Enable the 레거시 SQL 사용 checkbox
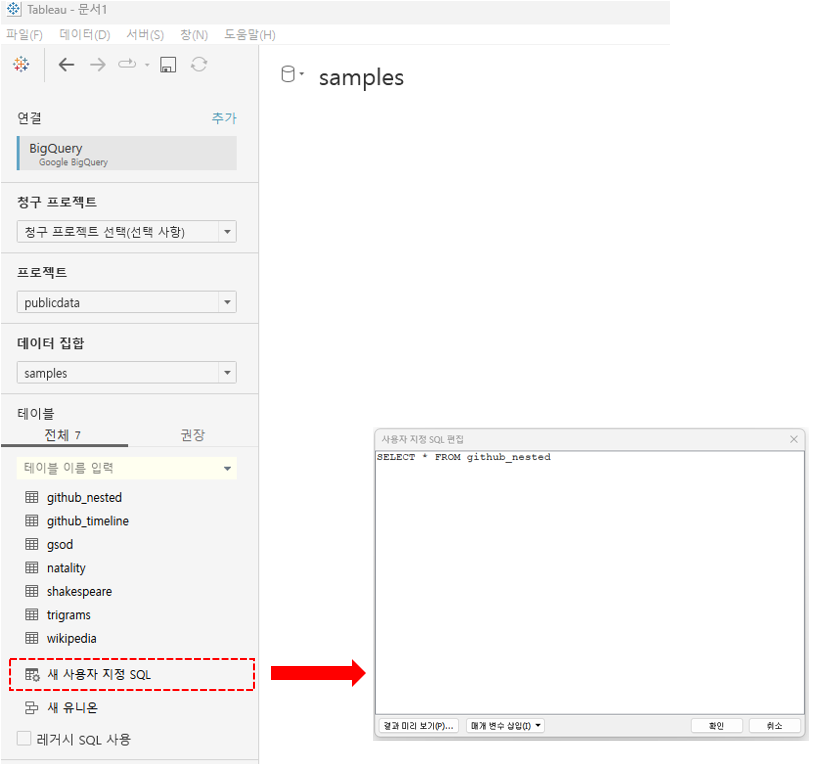 pos(24,739)
